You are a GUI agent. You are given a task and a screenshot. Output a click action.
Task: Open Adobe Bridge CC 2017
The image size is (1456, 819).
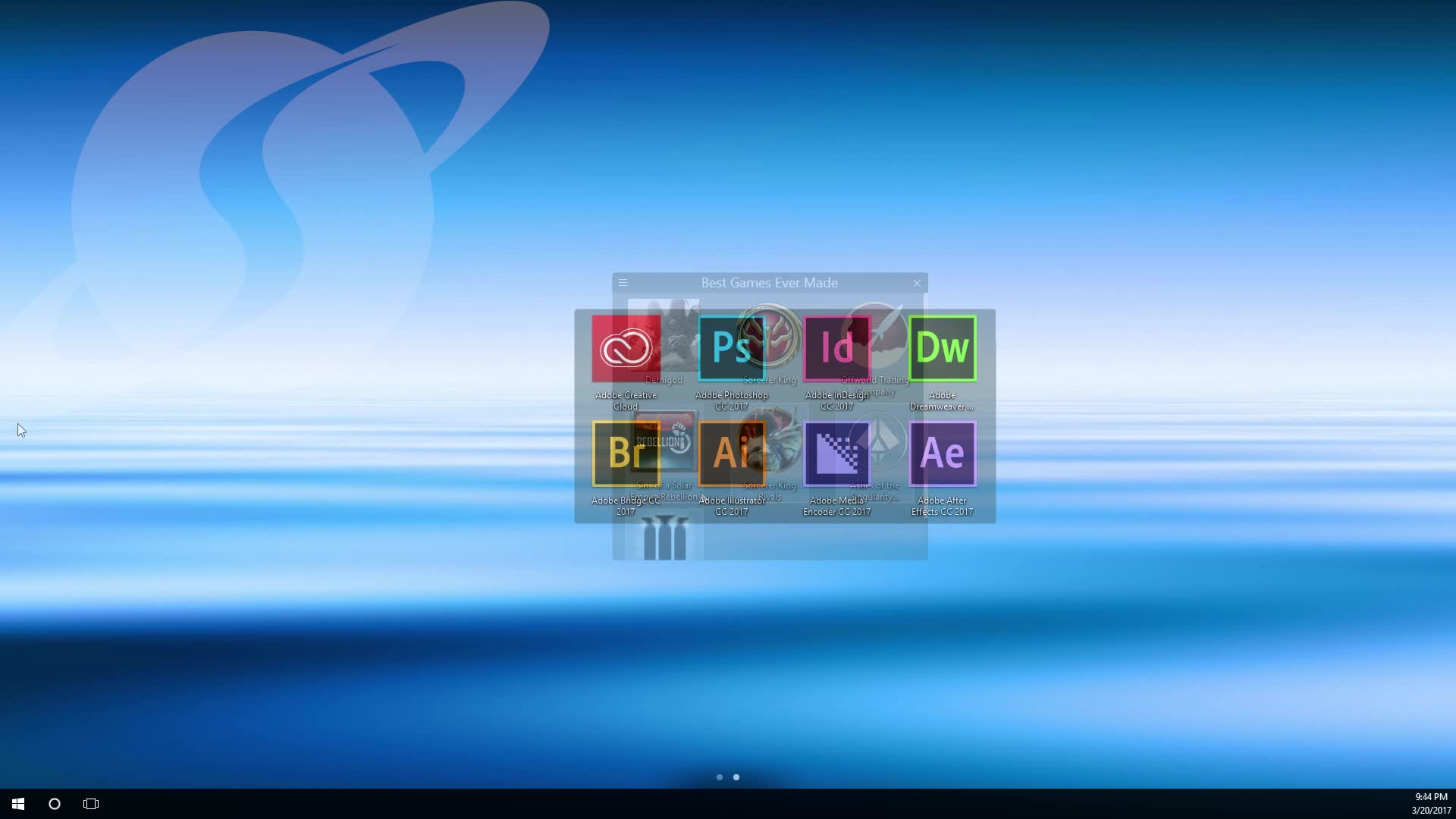pyautogui.click(x=626, y=453)
